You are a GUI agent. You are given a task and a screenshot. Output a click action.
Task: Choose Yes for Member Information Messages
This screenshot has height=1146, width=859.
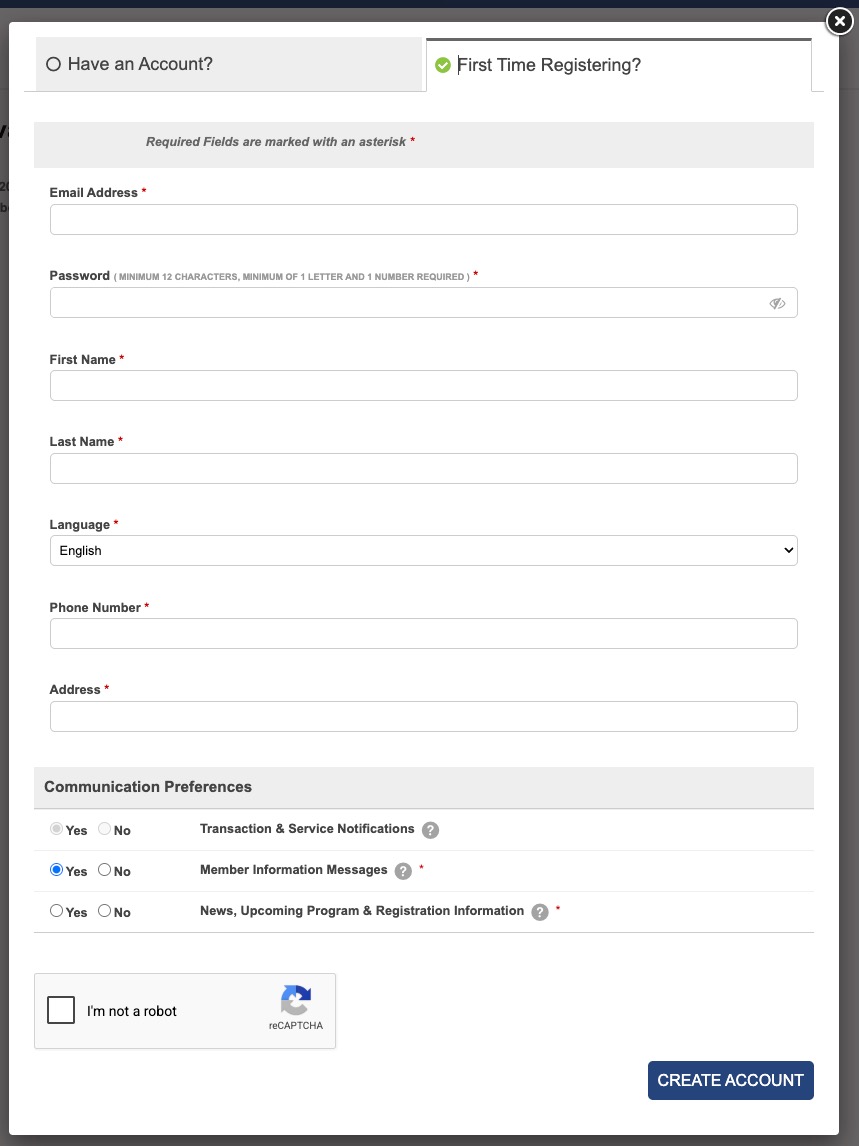point(56,870)
